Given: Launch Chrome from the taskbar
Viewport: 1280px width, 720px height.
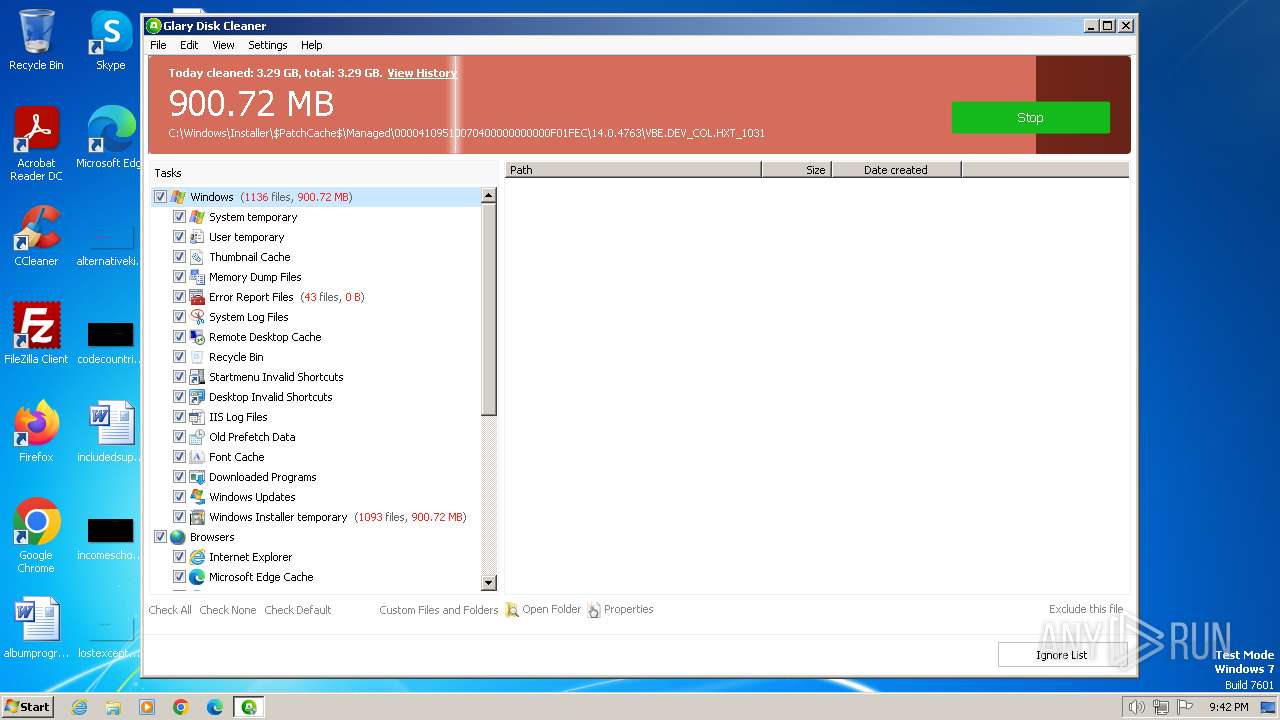Looking at the screenshot, I should tap(181, 707).
